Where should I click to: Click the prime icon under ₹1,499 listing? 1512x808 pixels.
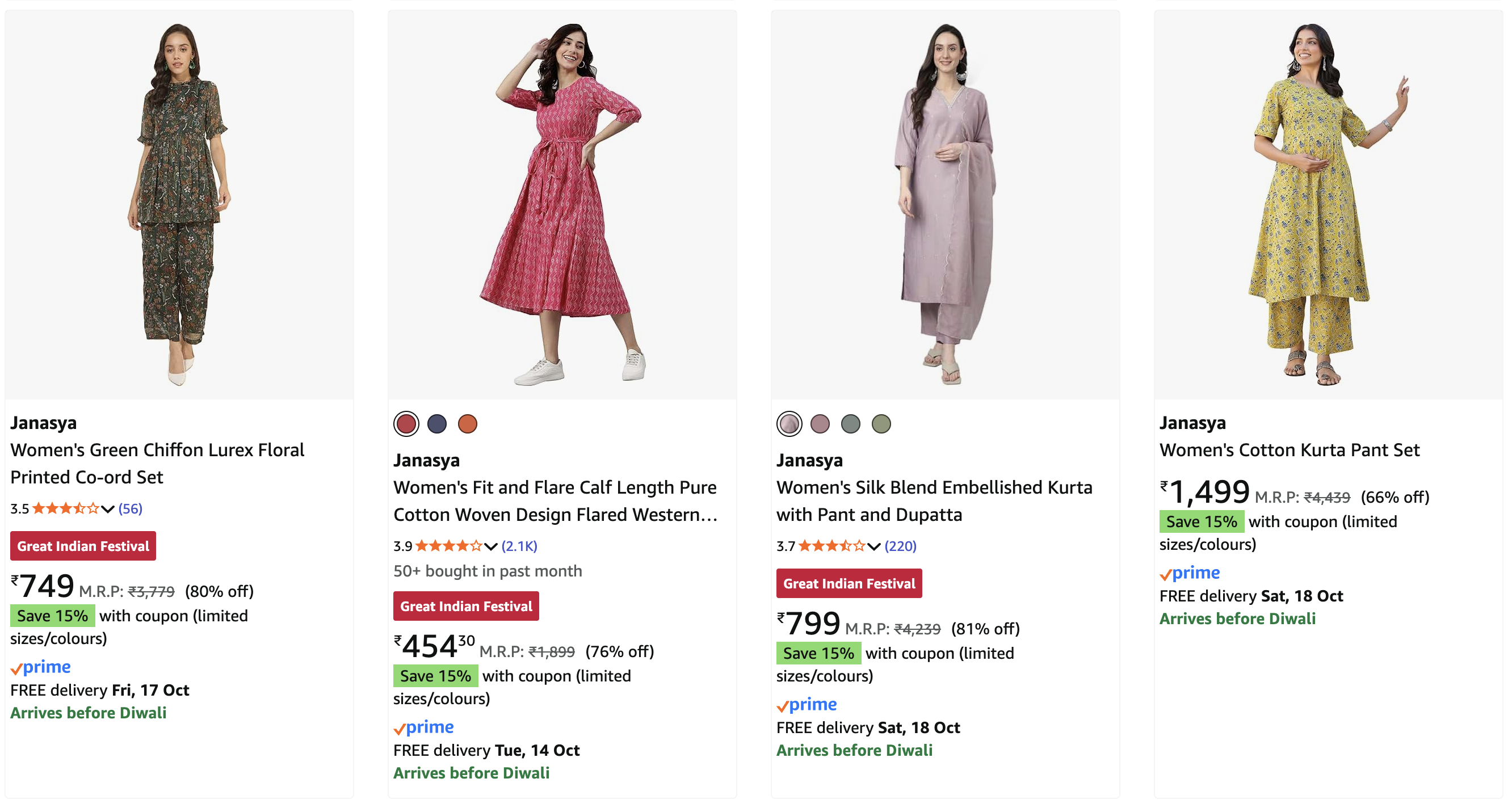point(1190,573)
